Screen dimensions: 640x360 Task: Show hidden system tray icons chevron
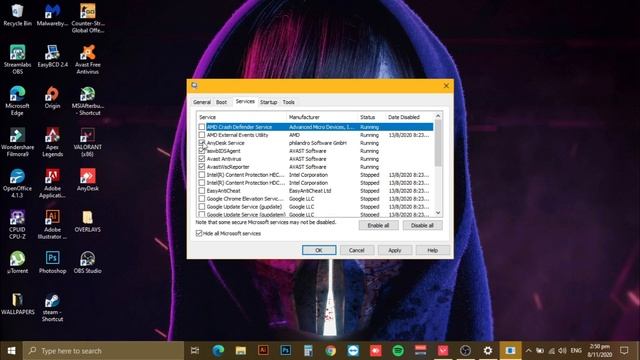tap(529, 350)
